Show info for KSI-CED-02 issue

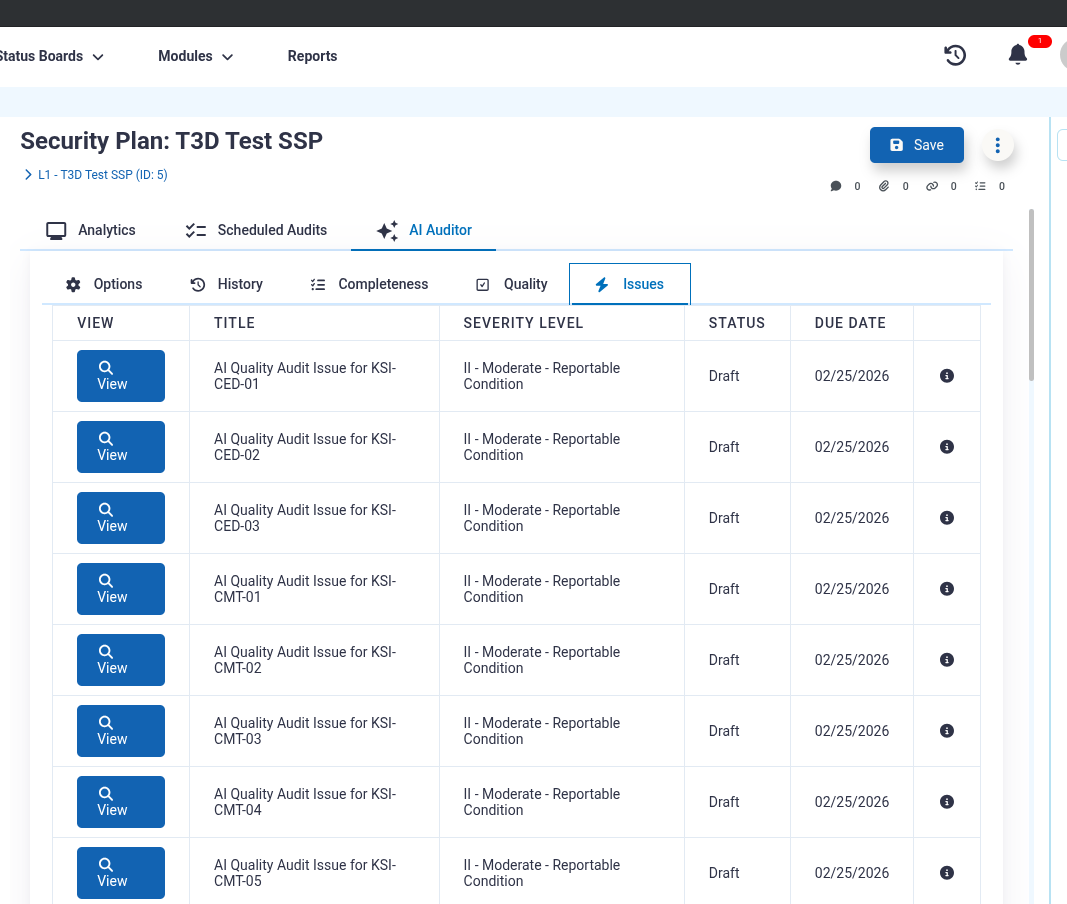tap(947, 447)
